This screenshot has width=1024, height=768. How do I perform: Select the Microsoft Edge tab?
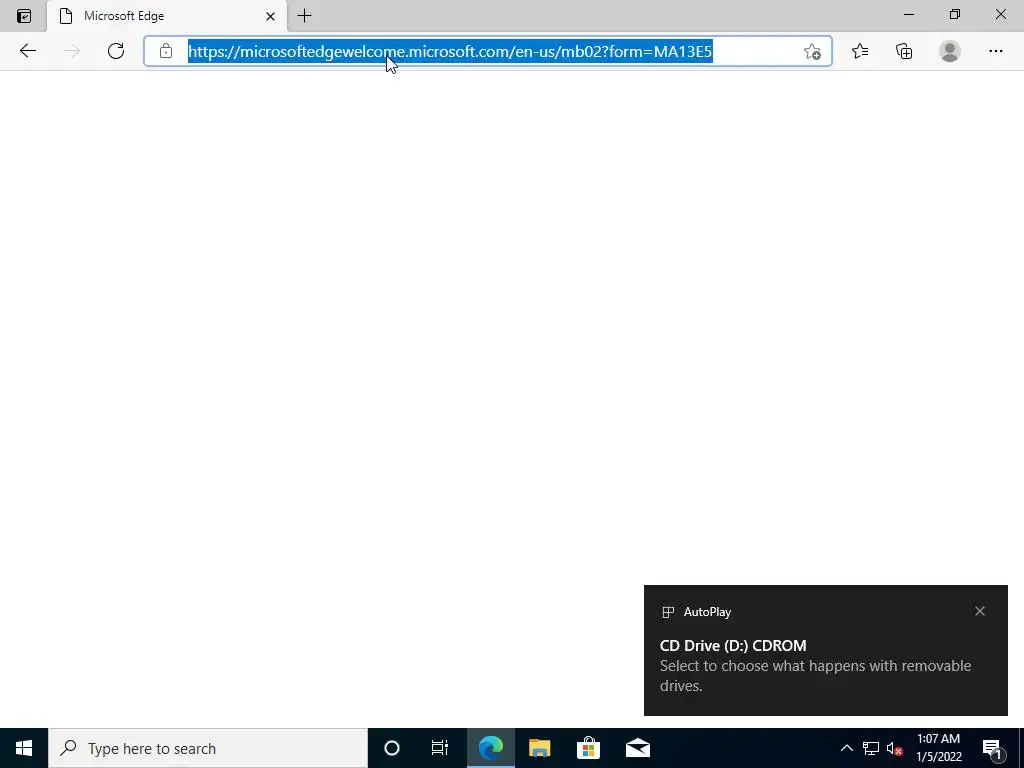(x=167, y=16)
